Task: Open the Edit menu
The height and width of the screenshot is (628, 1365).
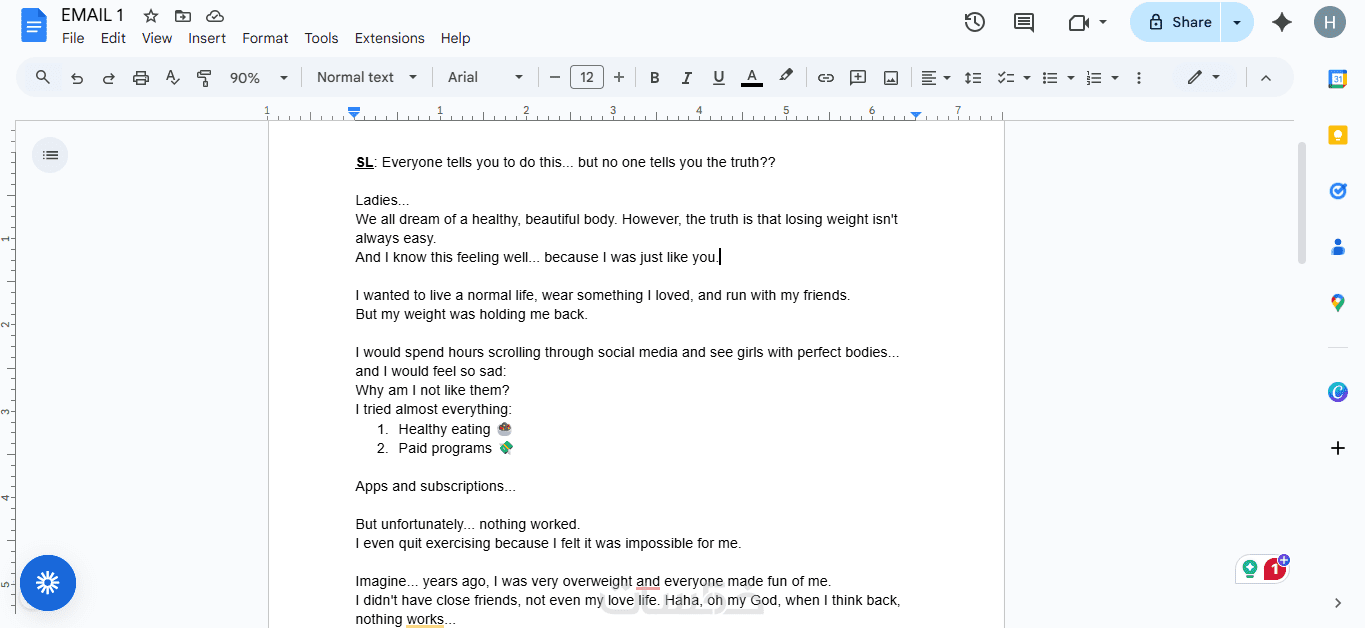Action: pyautogui.click(x=113, y=38)
